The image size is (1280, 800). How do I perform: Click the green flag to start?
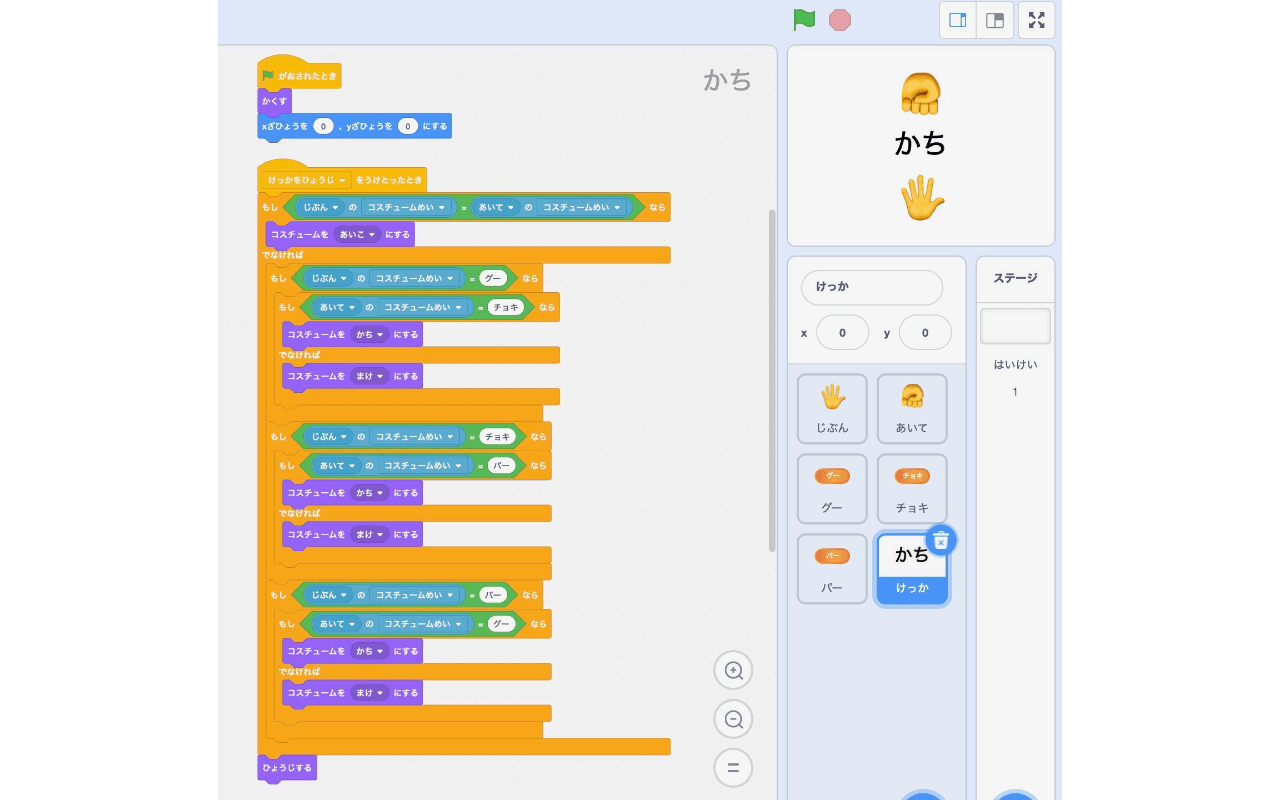[x=804, y=20]
